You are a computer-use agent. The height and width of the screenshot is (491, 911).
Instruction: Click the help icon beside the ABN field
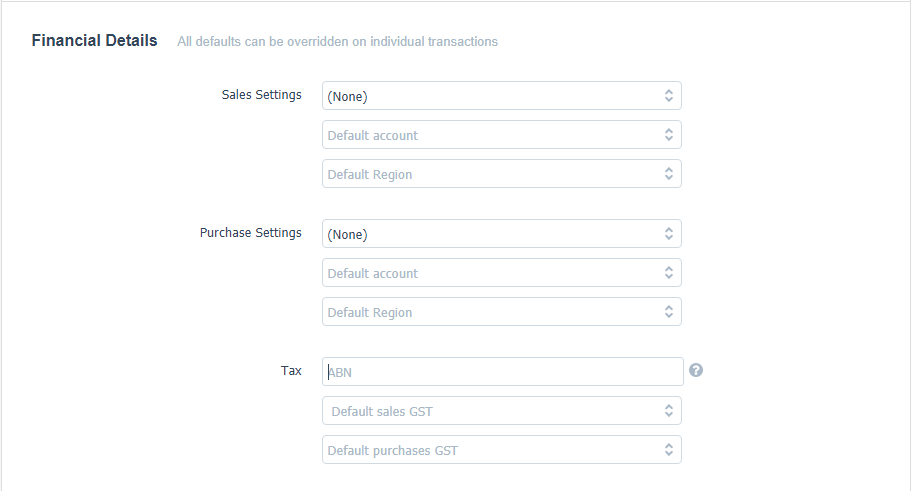(x=695, y=370)
